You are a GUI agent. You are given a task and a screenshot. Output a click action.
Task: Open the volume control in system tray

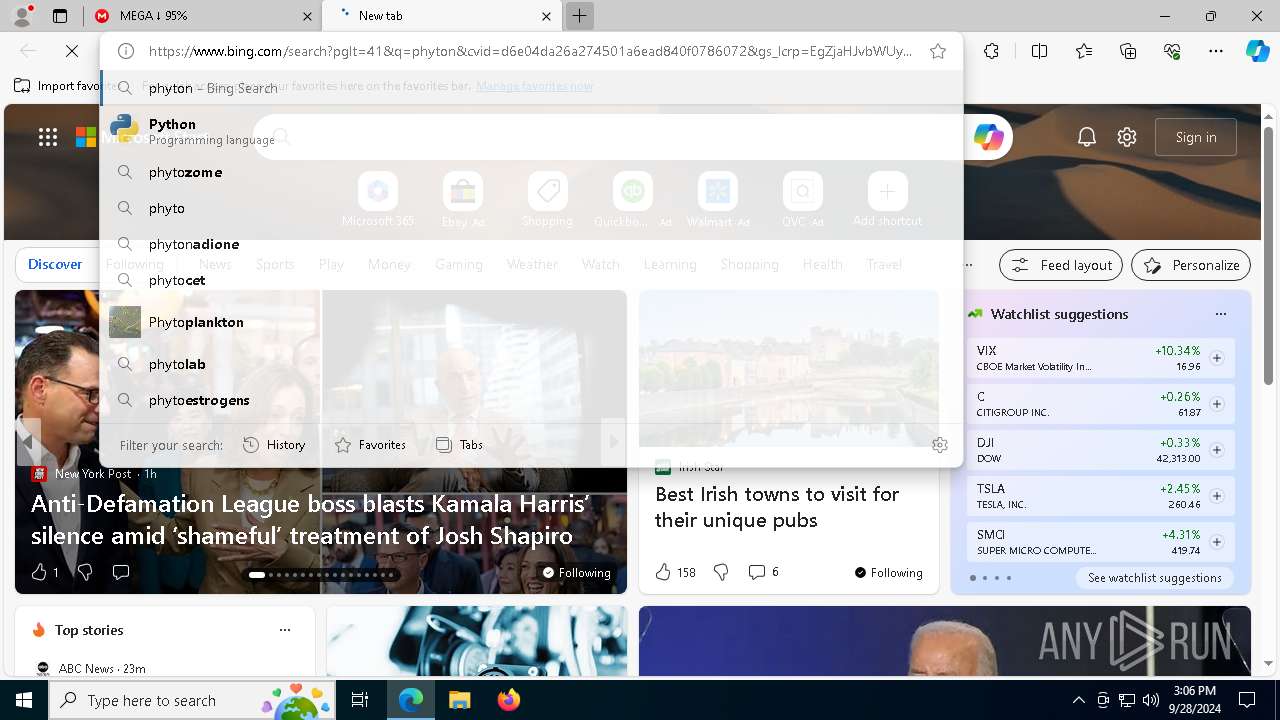tap(1151, 700)
